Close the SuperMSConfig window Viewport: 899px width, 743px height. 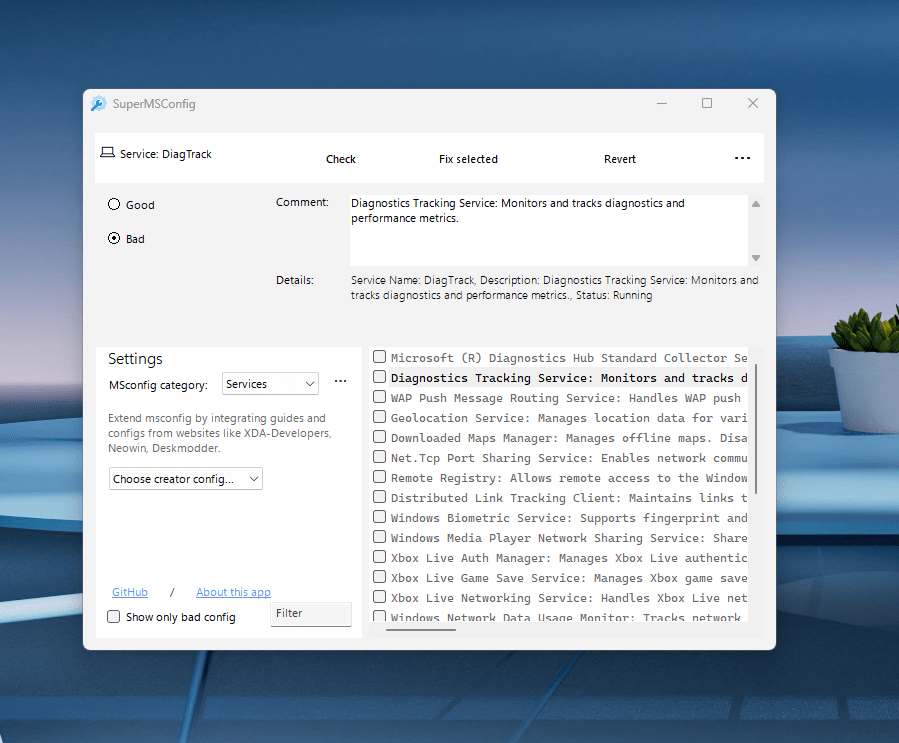click(753, 103)
